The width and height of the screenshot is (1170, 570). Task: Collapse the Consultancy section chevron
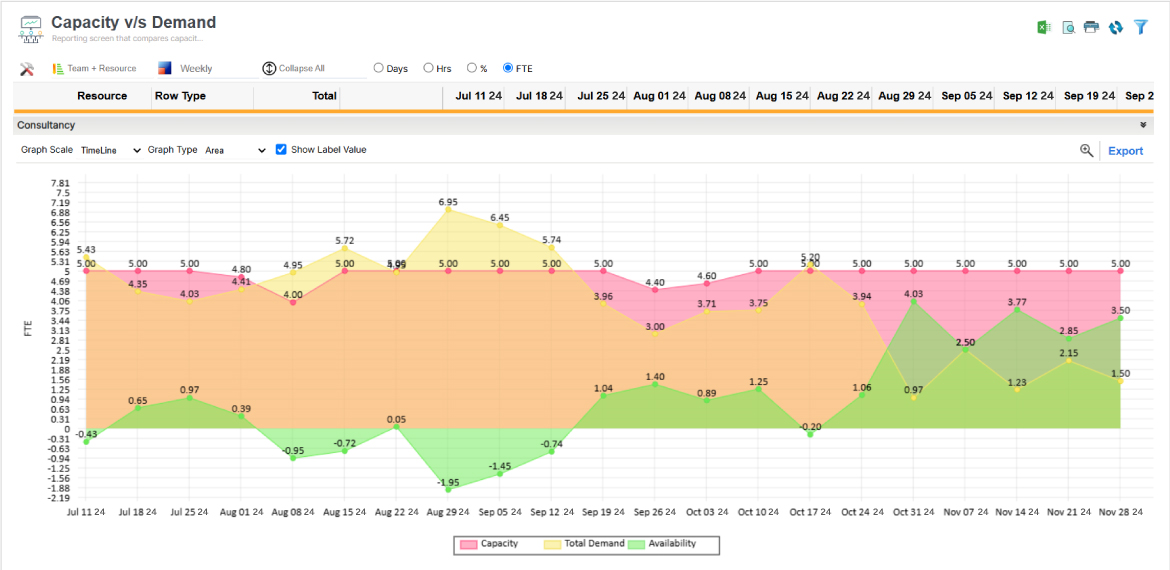tap(1142, 125)
